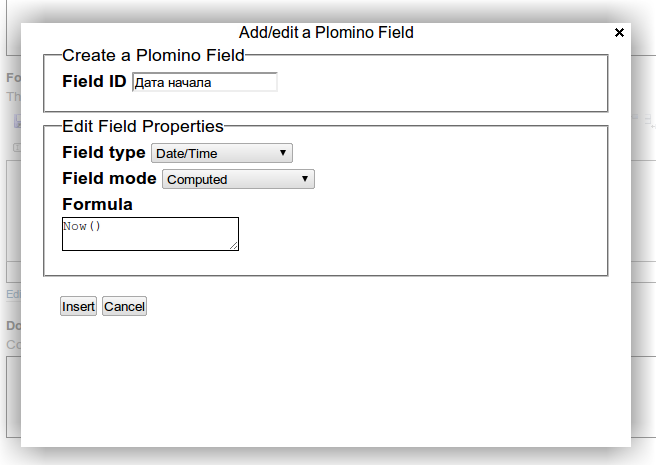Click the Field mode label
Screen dimensions: 656x465
pyautogui.click(x=109, y=178)
